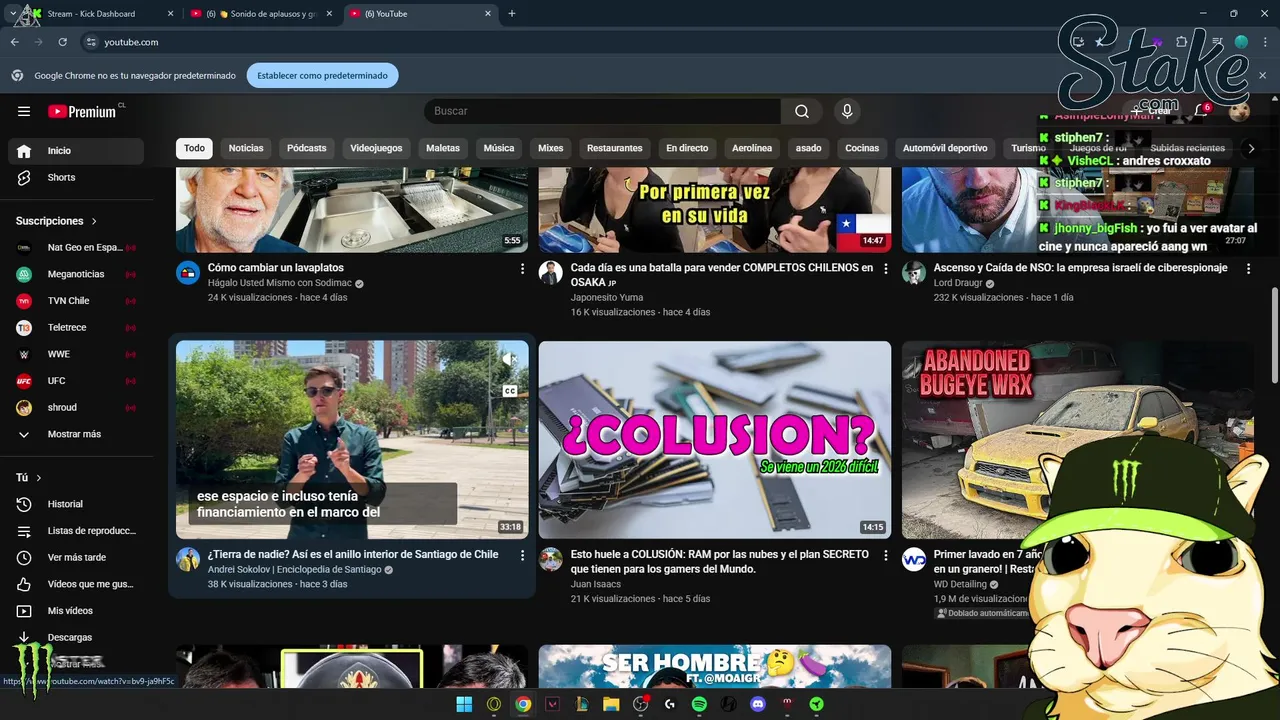Screen dimensions: 1280x720
Task: Select the Restaurantes filter chip
Action: [614, 148]
